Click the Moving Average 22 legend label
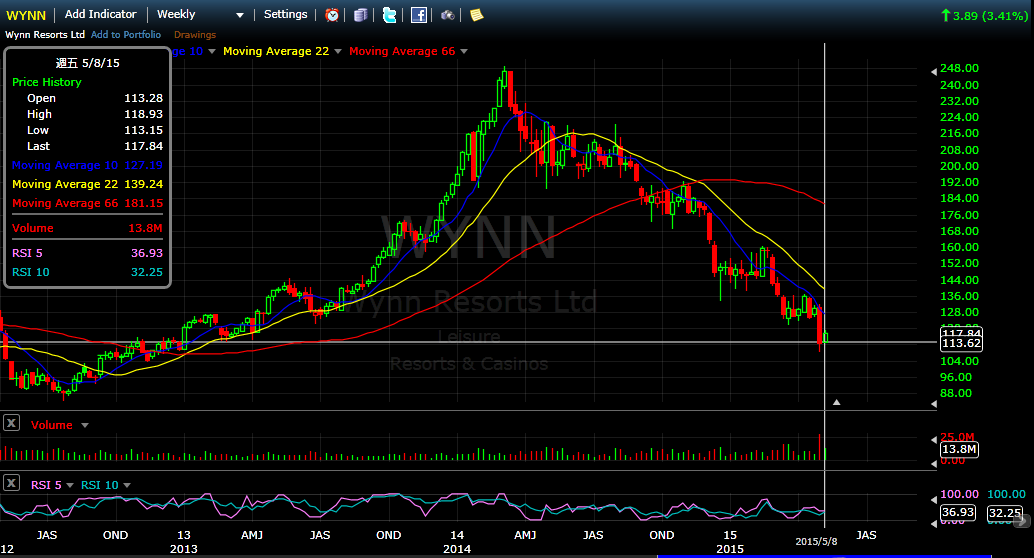 pos(276,51)
